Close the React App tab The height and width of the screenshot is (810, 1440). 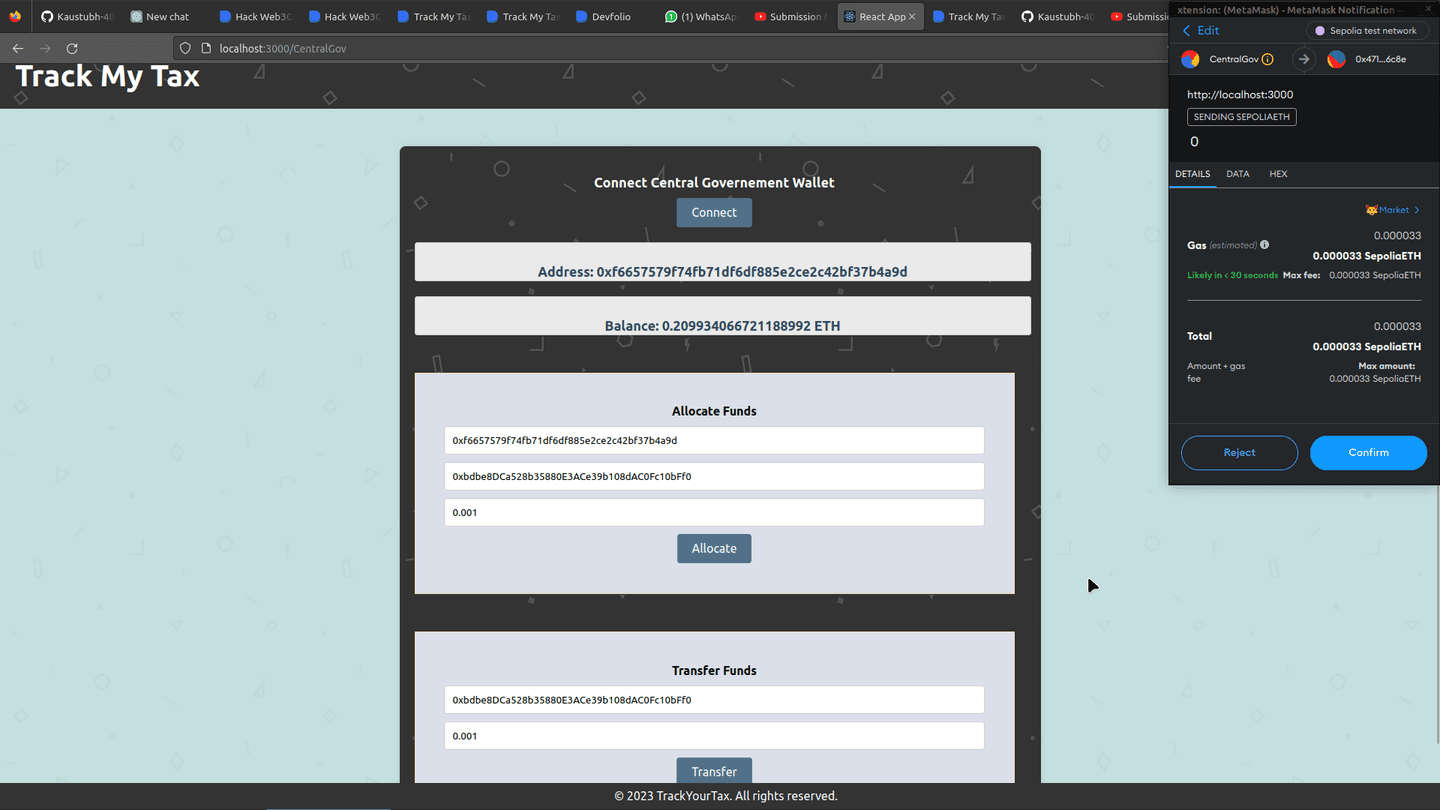tap(912, 17)
